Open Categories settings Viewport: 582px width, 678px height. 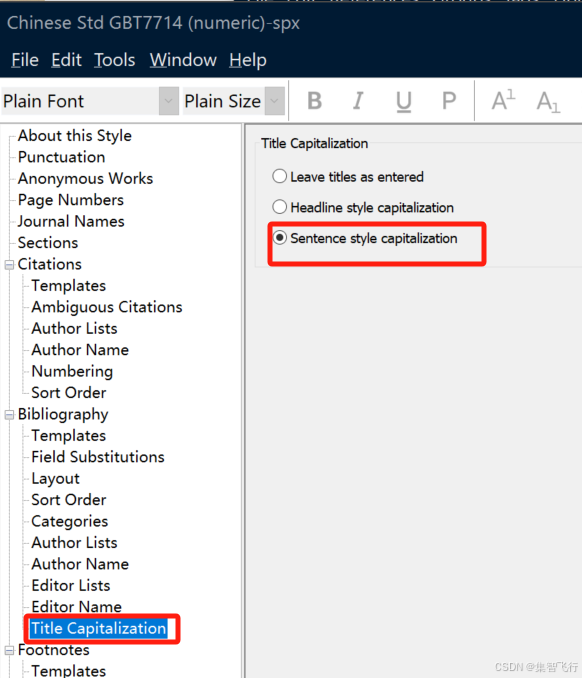coord(69,521)
